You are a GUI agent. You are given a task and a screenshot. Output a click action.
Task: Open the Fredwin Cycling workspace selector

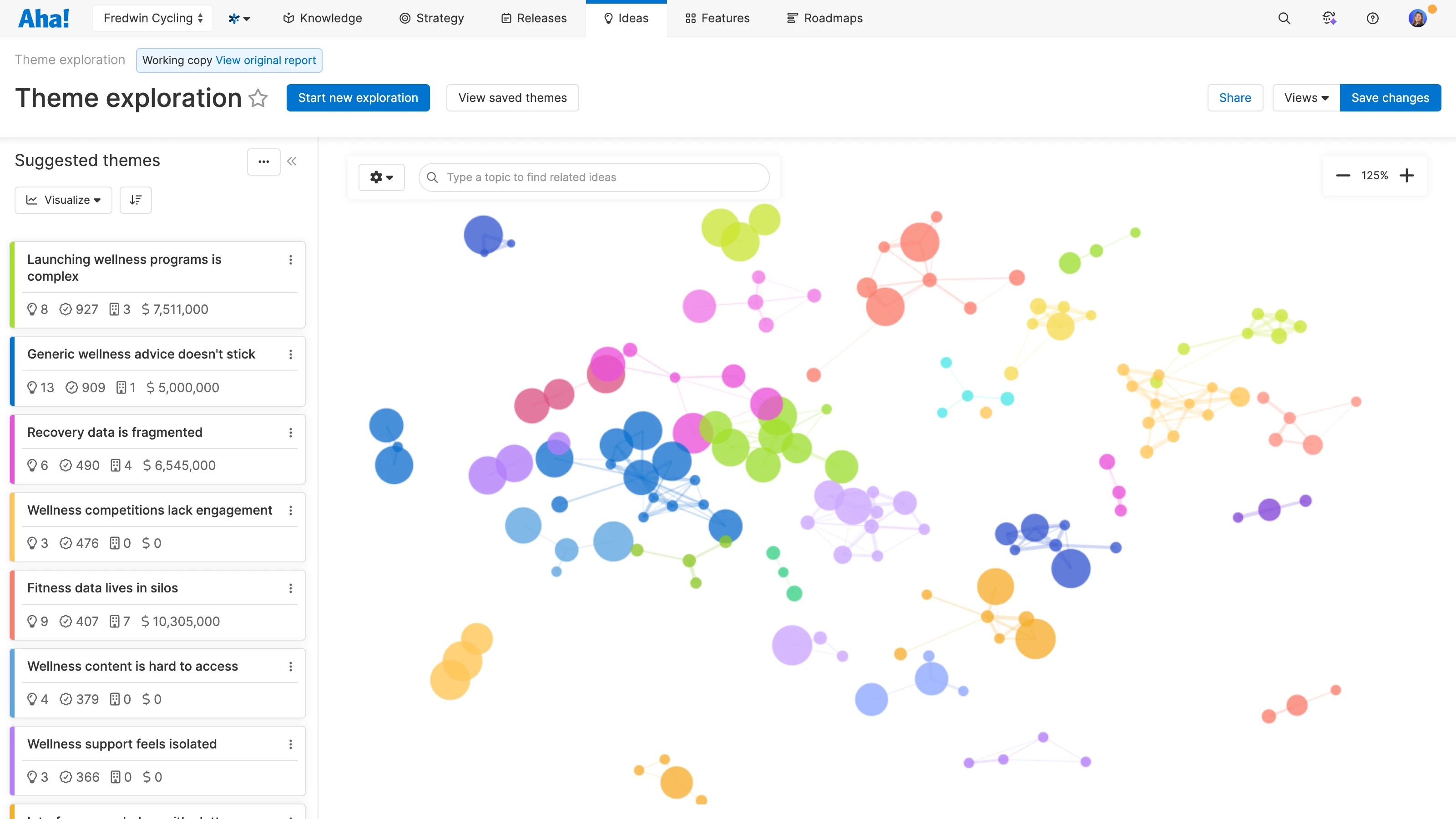pos(152,18)
